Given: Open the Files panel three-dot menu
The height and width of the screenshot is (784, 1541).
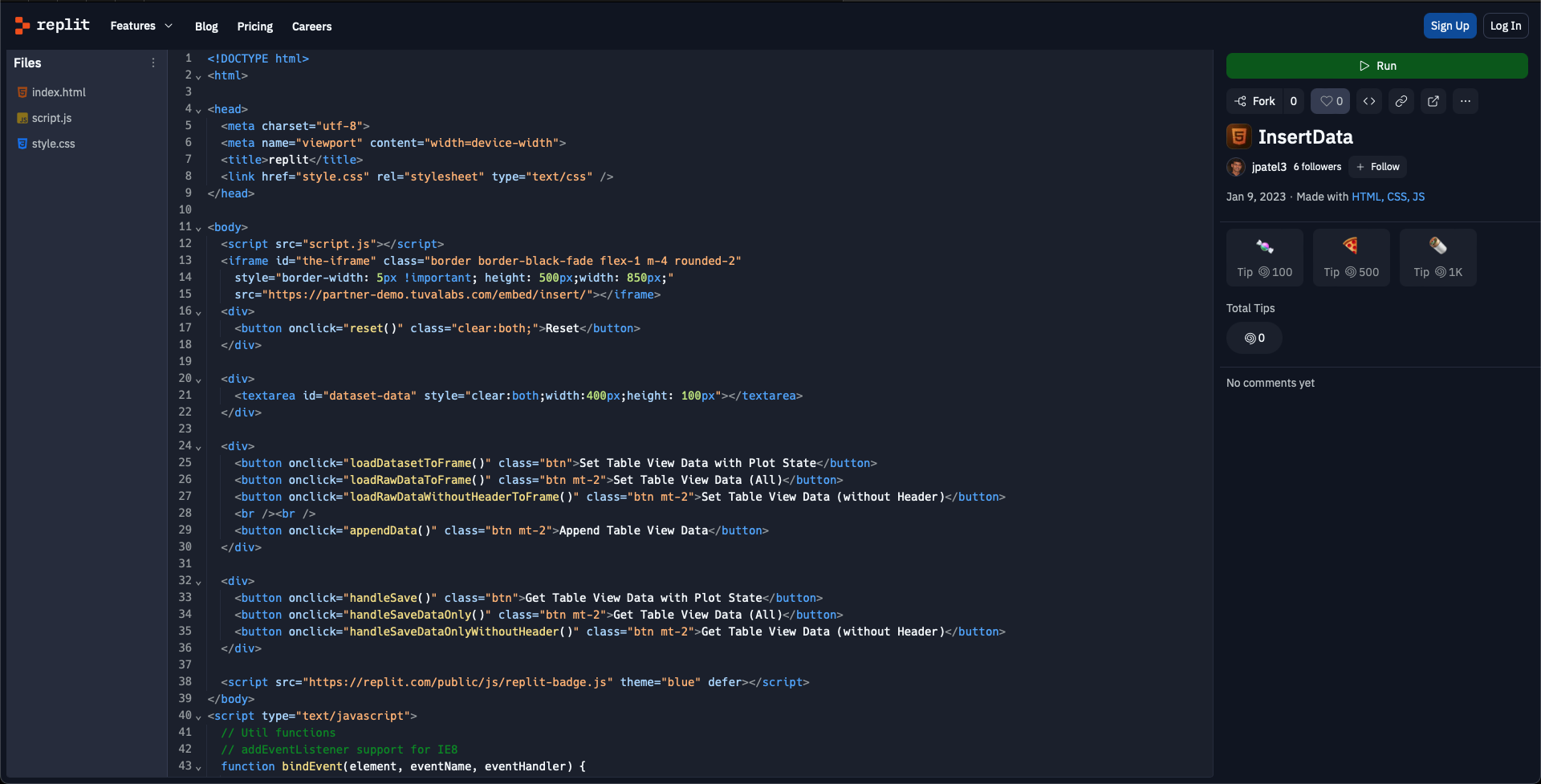Looking at the screenshot, I should coord(153,63).
